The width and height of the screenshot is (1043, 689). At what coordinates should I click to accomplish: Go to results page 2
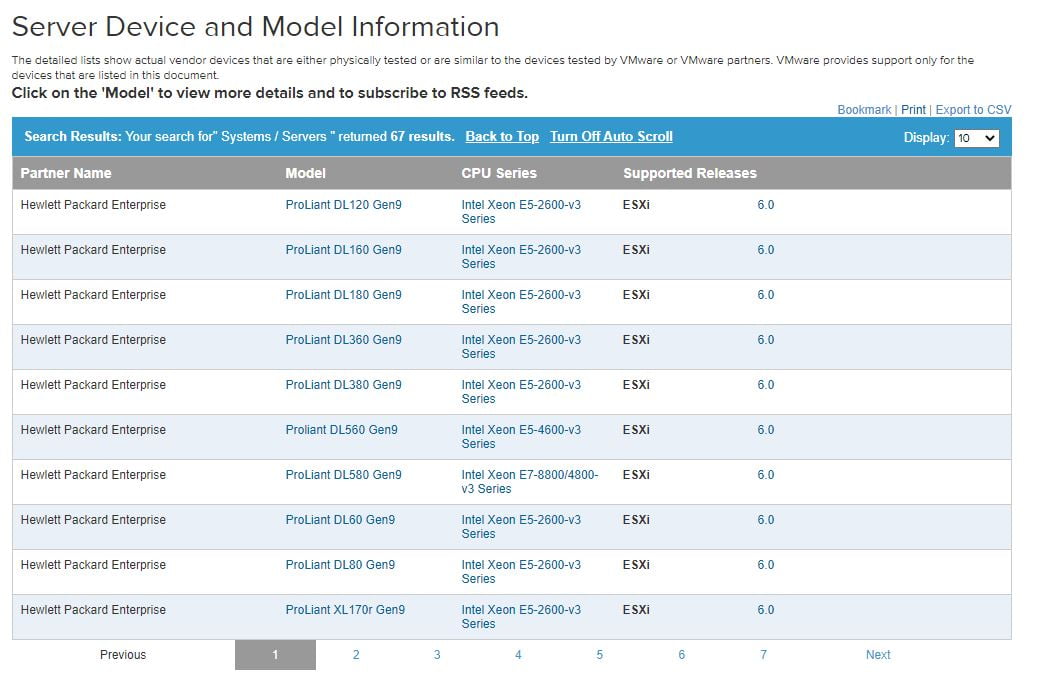[x=356, y=655]
